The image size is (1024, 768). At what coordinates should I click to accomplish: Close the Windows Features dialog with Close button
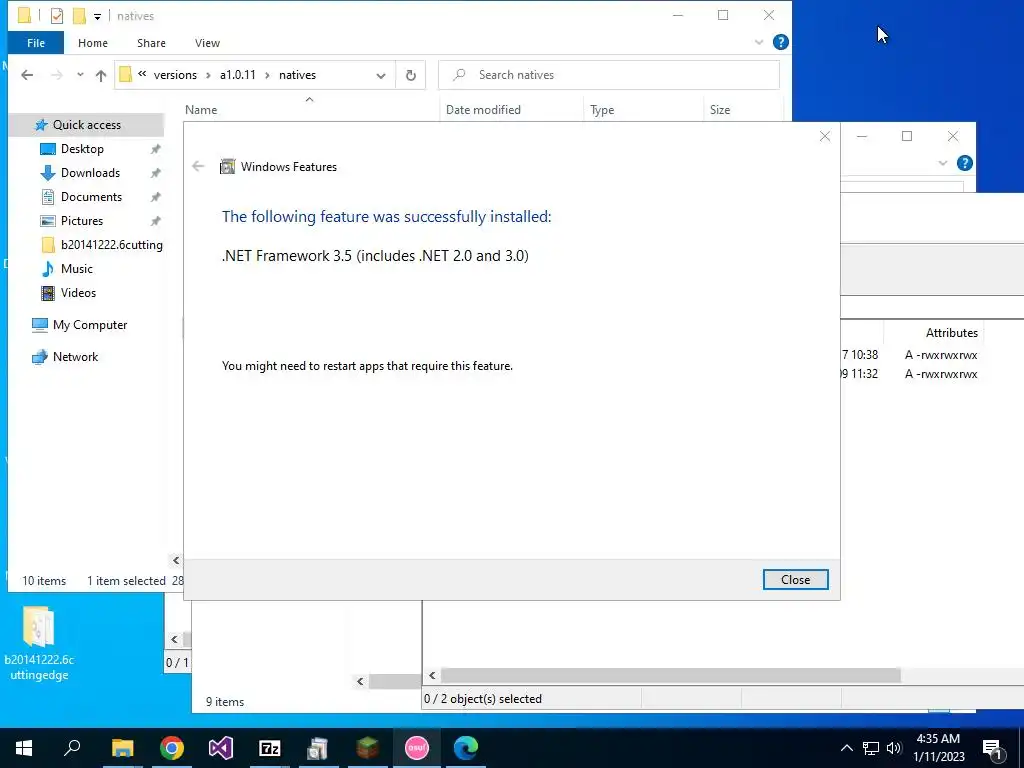click(x=795, y=579)
